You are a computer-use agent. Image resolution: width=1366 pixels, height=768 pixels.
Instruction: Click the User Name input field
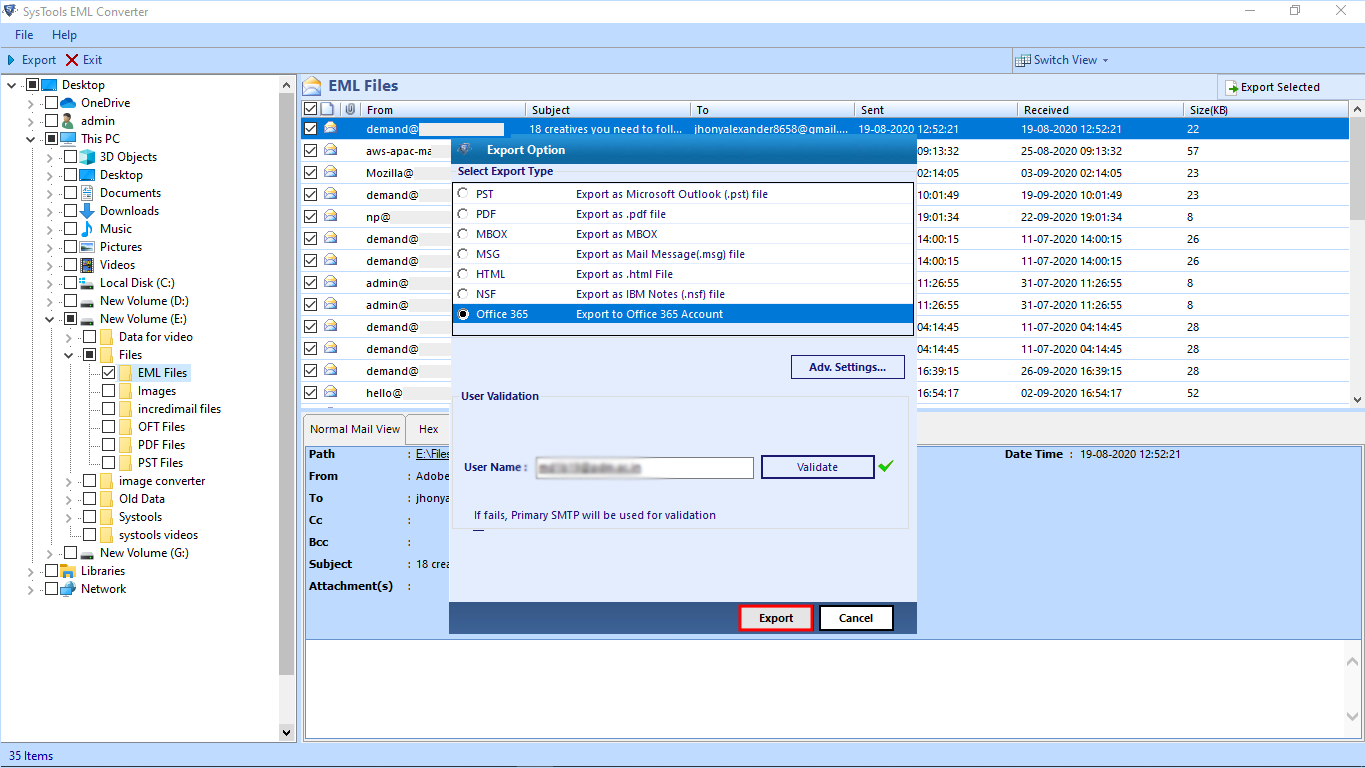pos(644,467)
